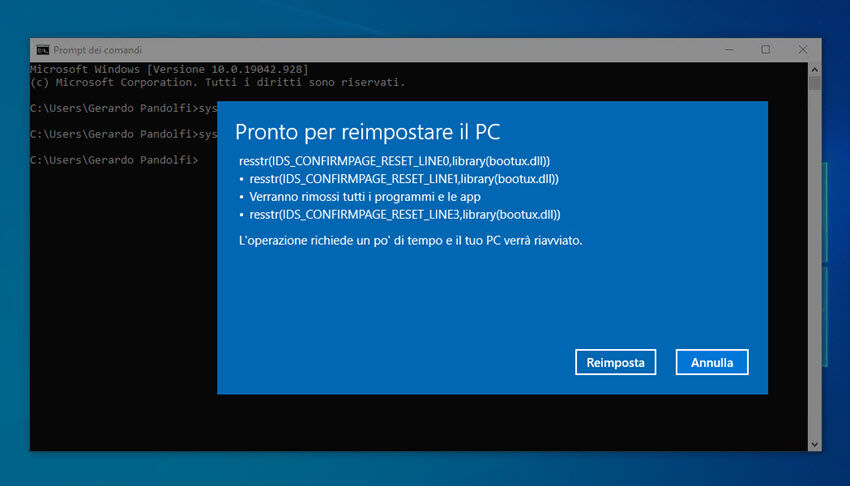This screenshot has height=486, width=850.
Task: Click the 'Microsoft Windows [Versione 10.0.19042.928]' line
Action: point(169,69)
